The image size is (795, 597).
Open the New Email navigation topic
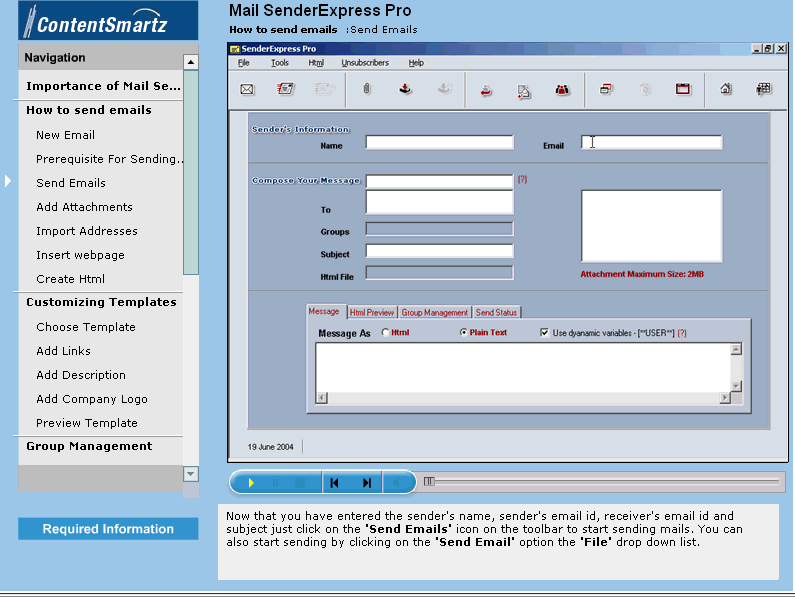point(65,135)
